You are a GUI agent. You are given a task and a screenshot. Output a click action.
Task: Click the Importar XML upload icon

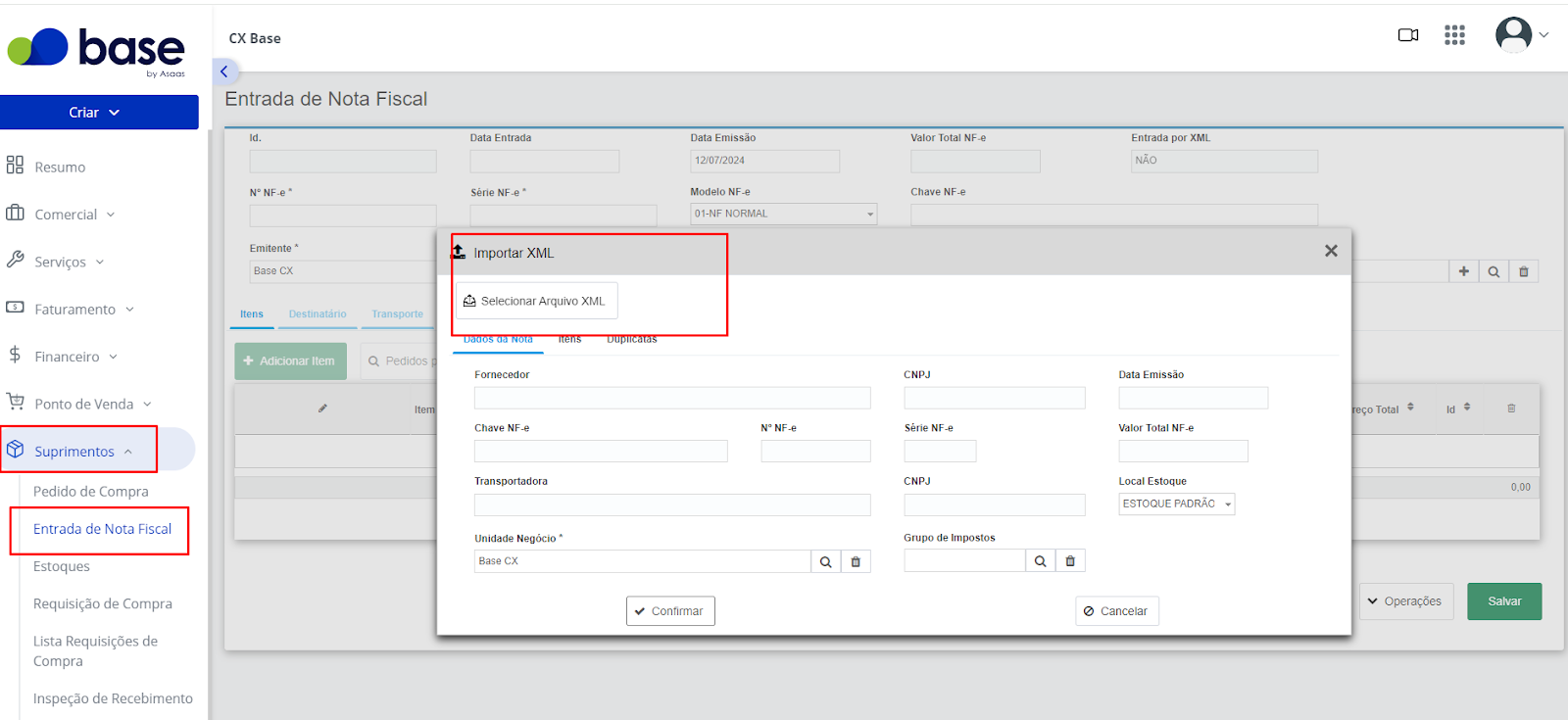point(459,252)
